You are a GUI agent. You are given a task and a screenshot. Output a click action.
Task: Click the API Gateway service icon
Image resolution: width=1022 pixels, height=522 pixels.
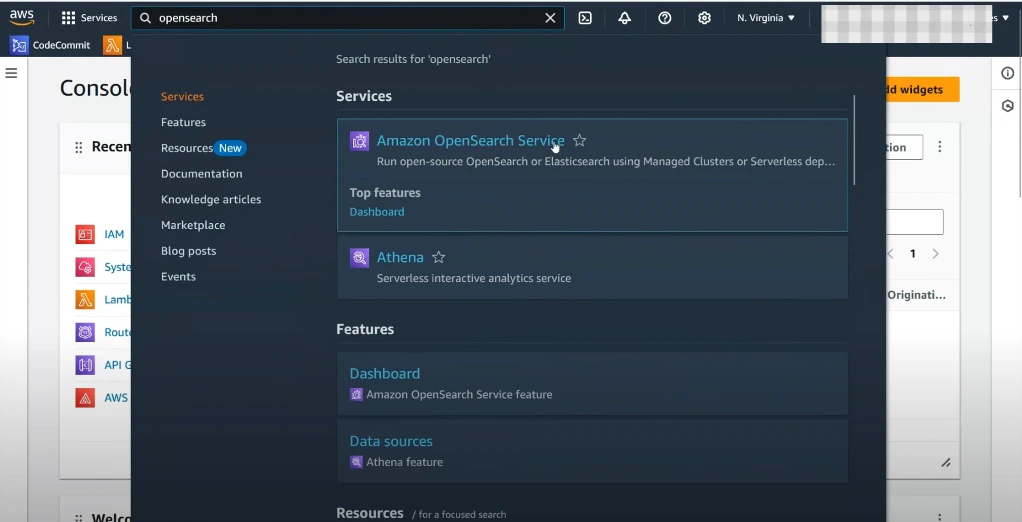tap(85, 365)
